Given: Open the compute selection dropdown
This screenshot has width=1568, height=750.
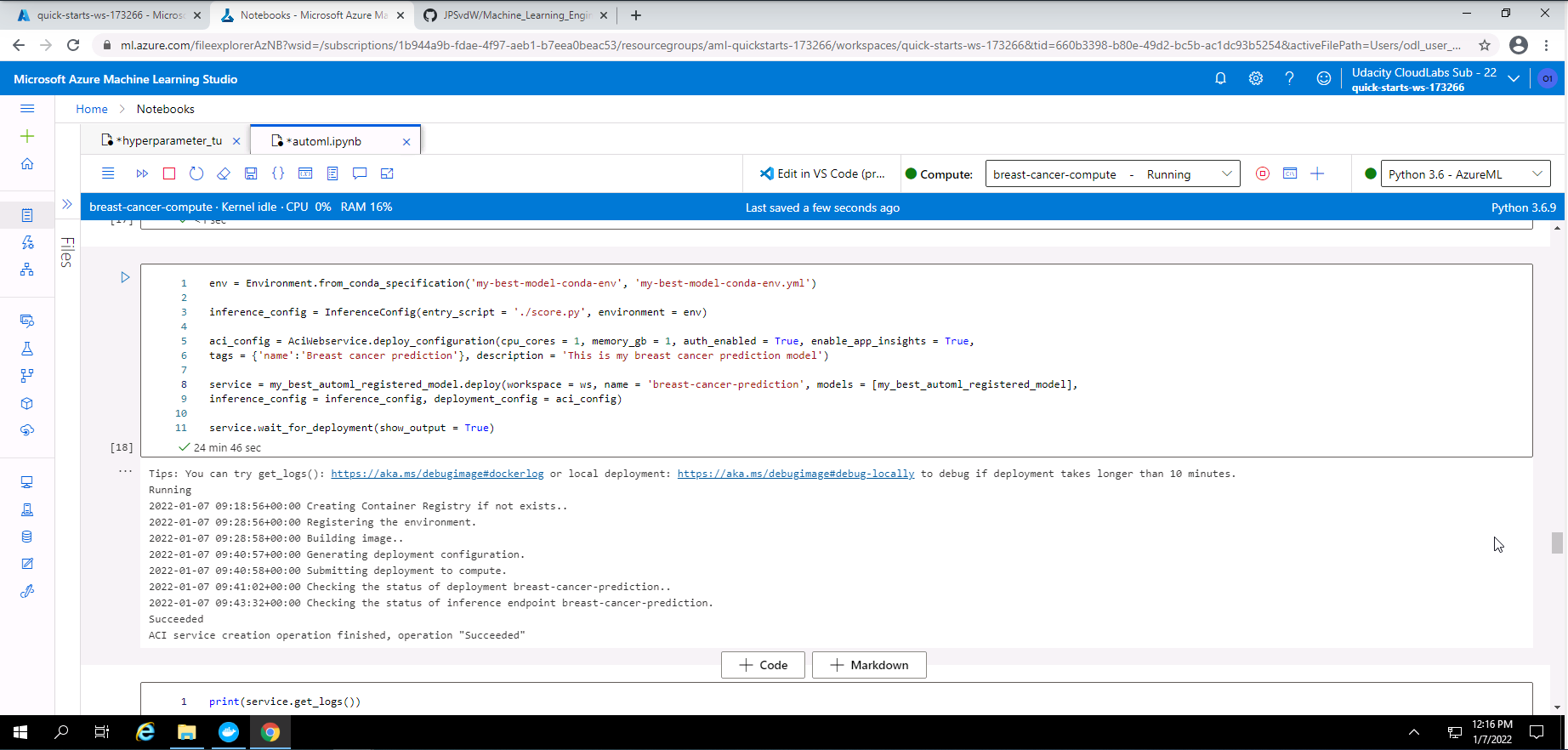Looking at the screenshot, I should pyautogui.click(x=1112, y=174).
